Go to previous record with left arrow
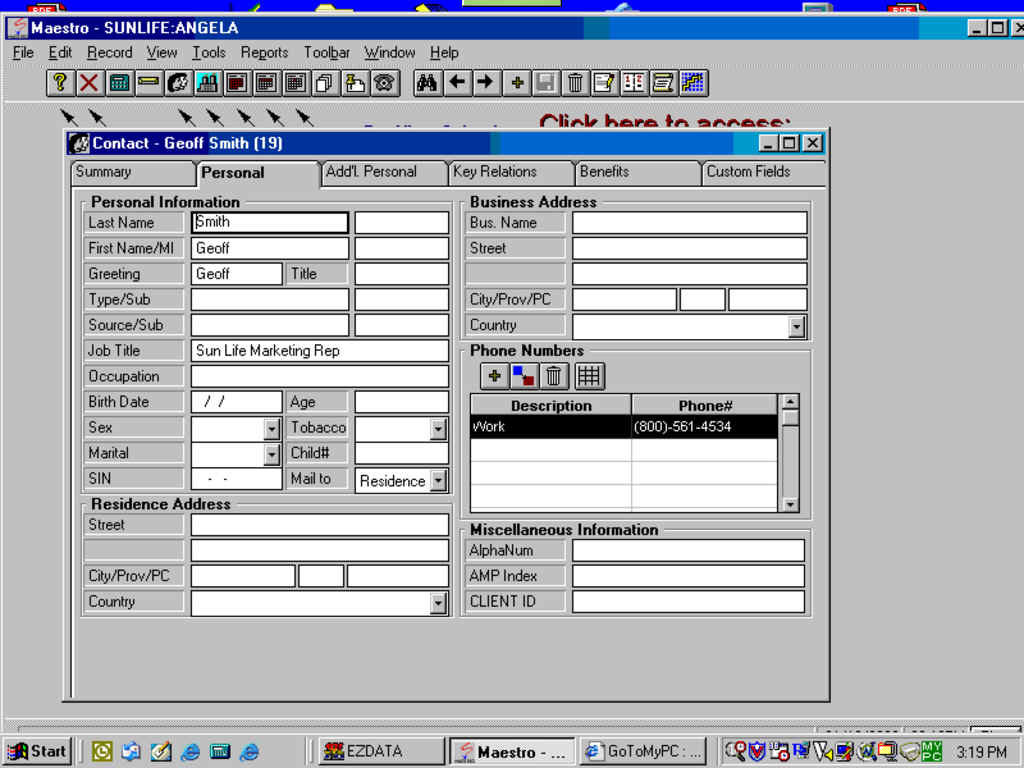This screenshot has width=1024, height=768. coord(457,83)
